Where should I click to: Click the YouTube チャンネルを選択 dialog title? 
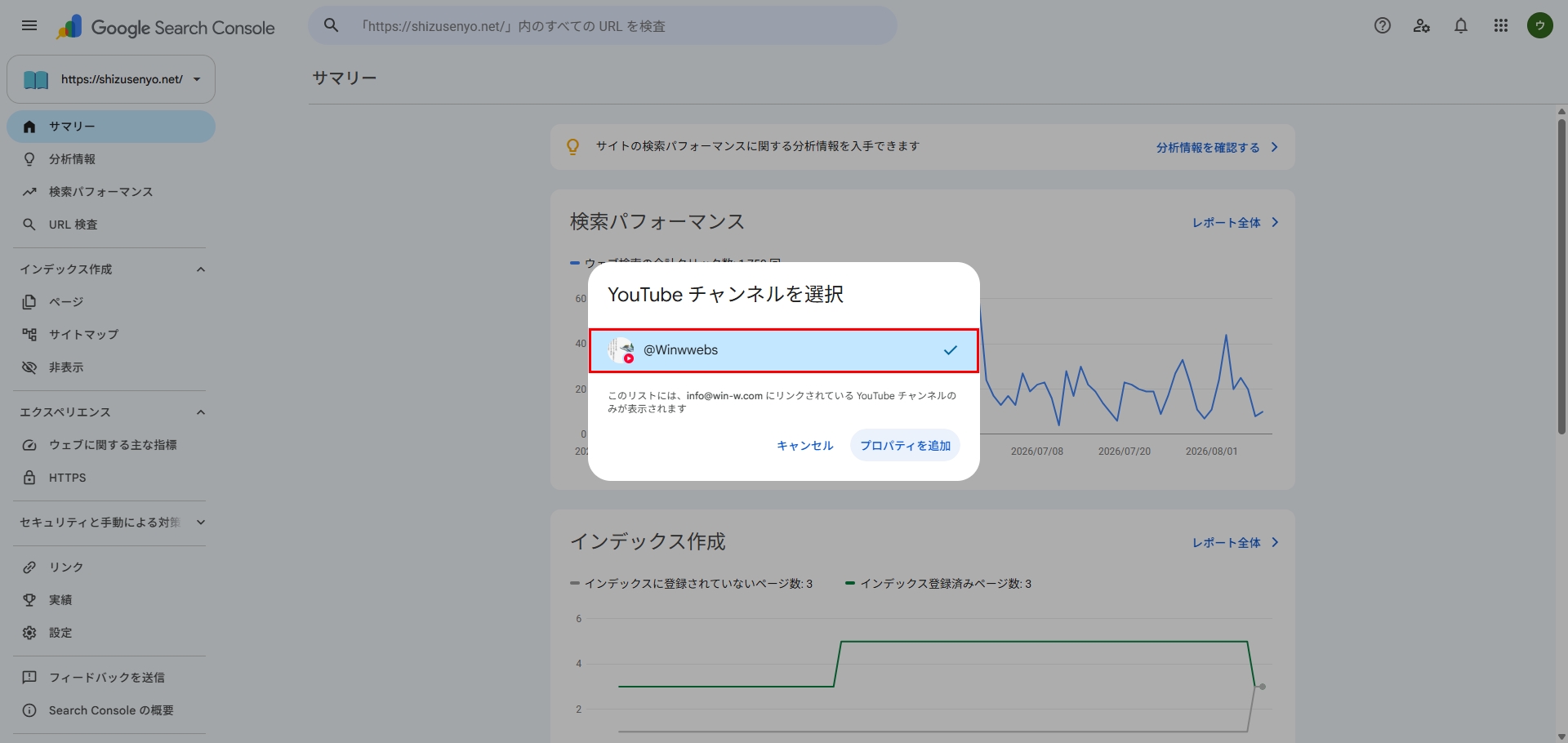726,295
